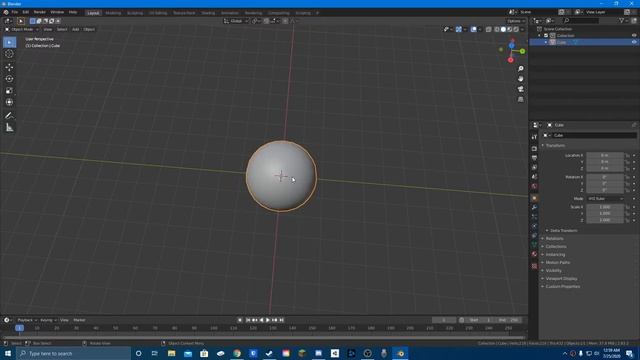Select the Annotate pencil tool
This screenshot has height=360, width=640.
pos(9,116)
